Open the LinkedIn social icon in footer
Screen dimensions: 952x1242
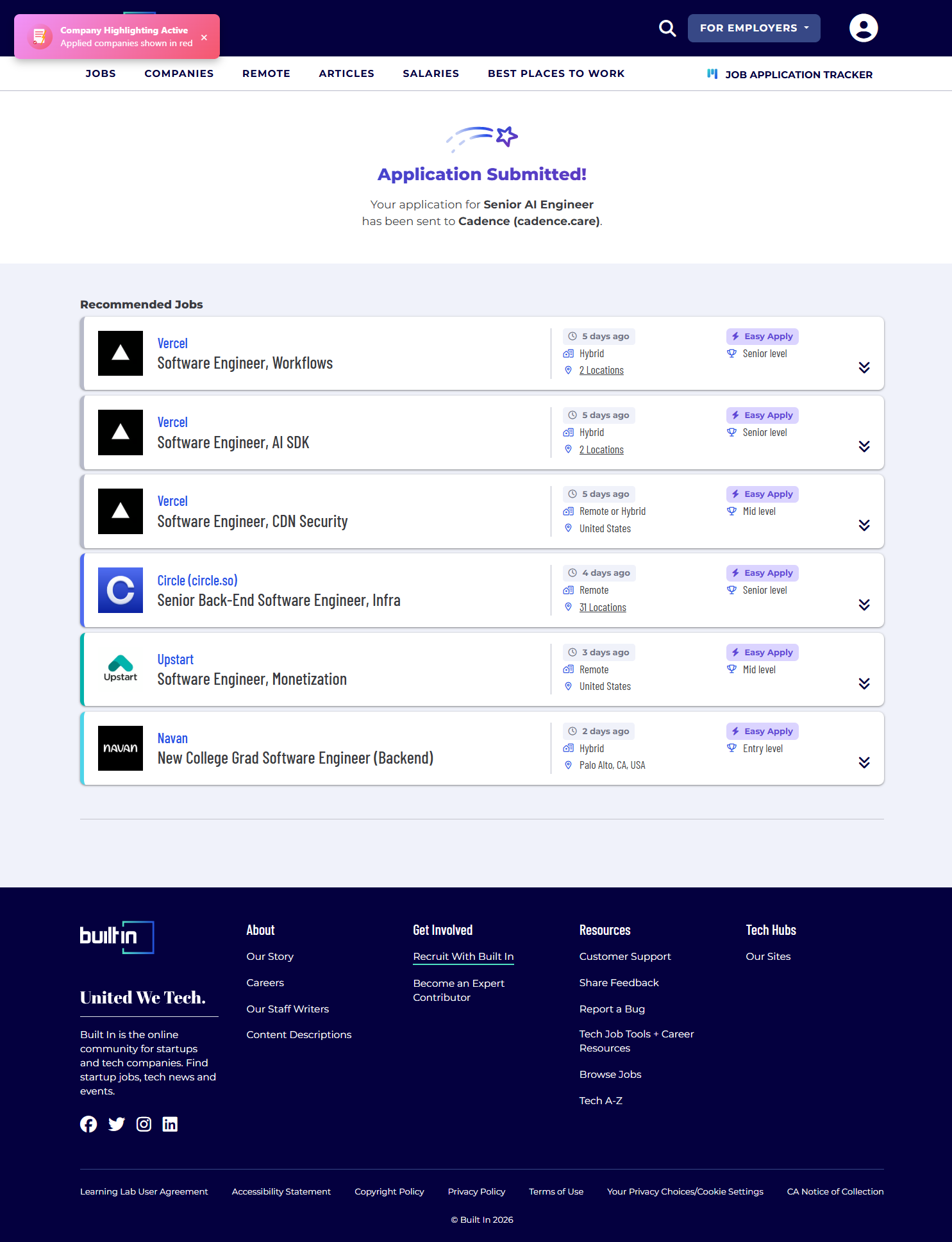tap(170, 1124)
